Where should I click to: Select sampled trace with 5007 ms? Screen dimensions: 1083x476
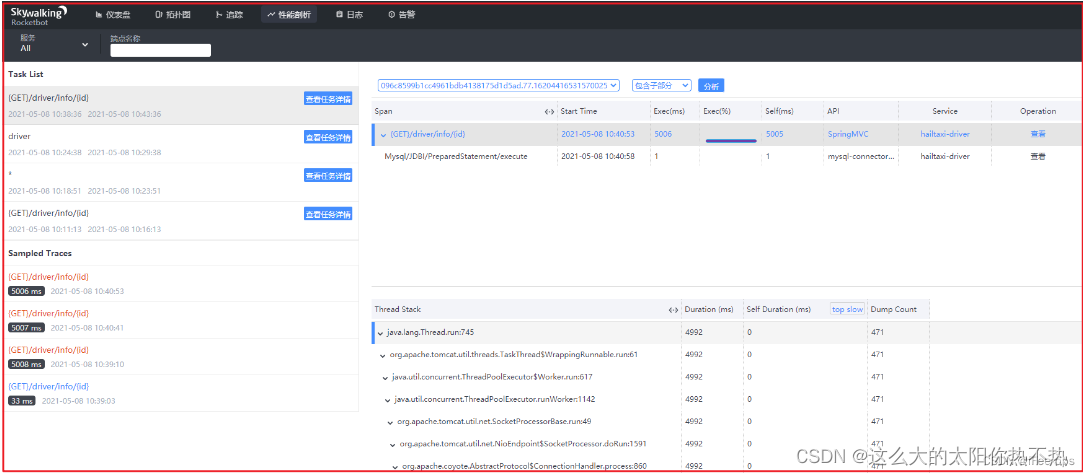click(181, 320)
